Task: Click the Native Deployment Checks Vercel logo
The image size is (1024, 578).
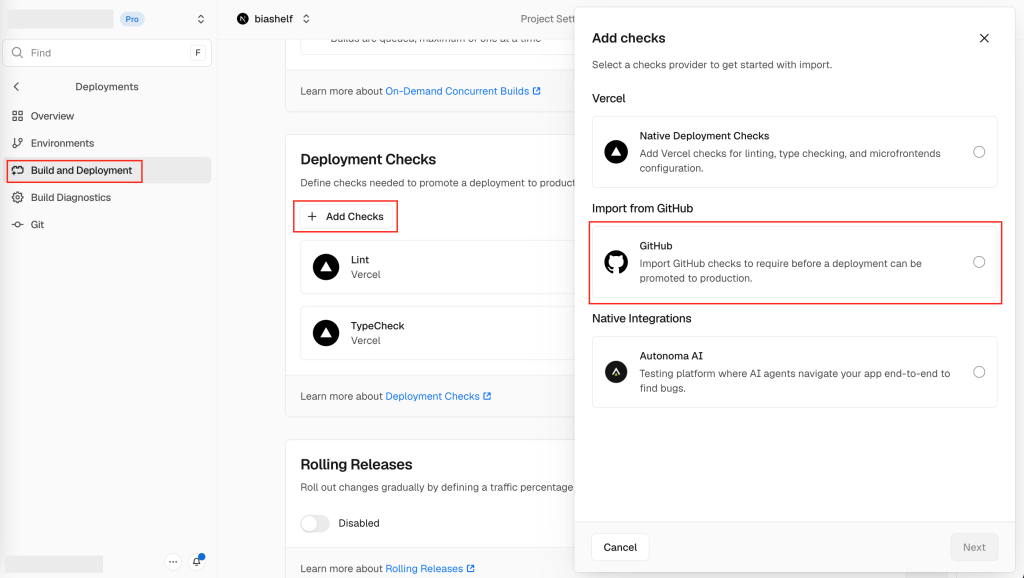Action: pos(616,152)
